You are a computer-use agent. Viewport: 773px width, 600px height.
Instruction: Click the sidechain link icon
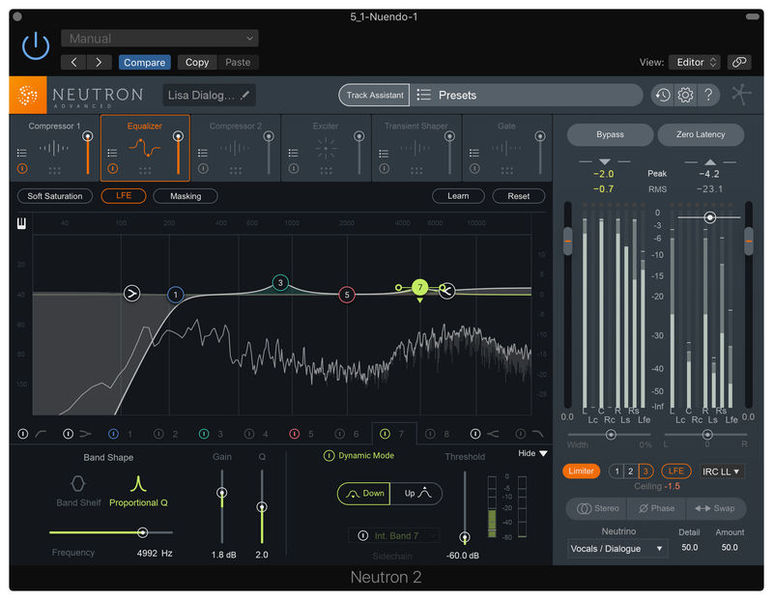(739, 62)
